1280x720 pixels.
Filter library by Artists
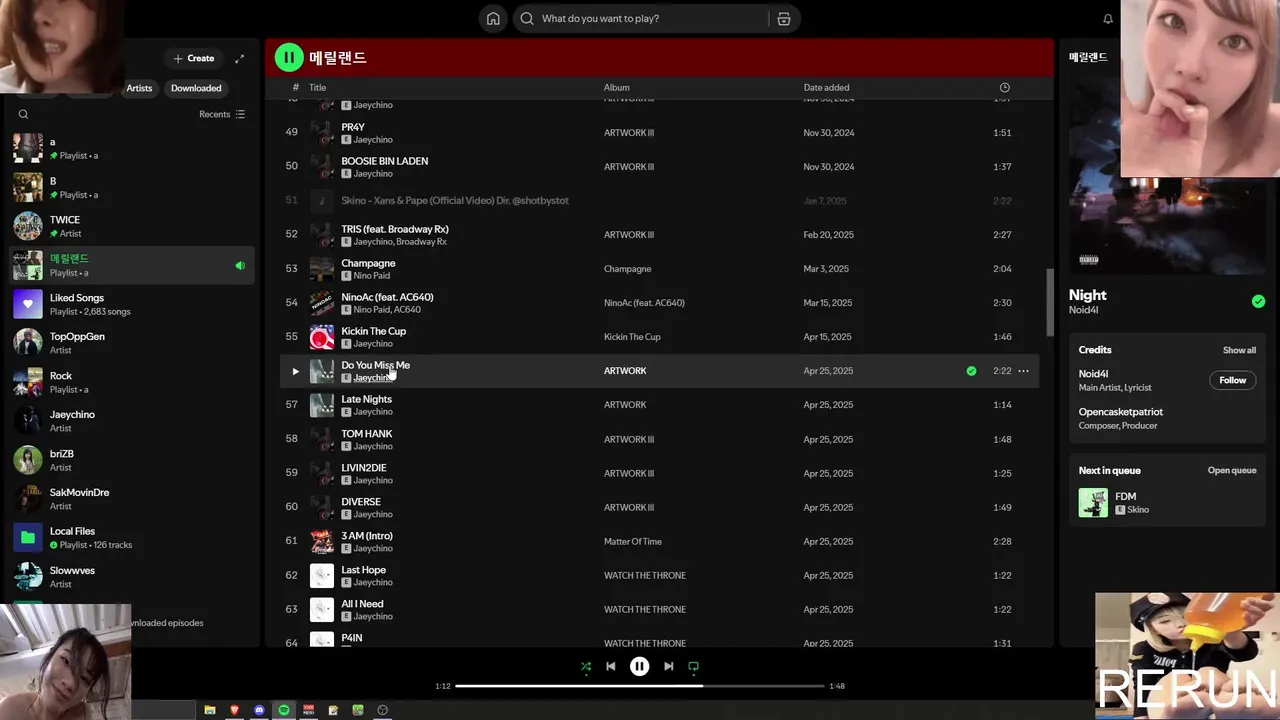pos(139,88)
